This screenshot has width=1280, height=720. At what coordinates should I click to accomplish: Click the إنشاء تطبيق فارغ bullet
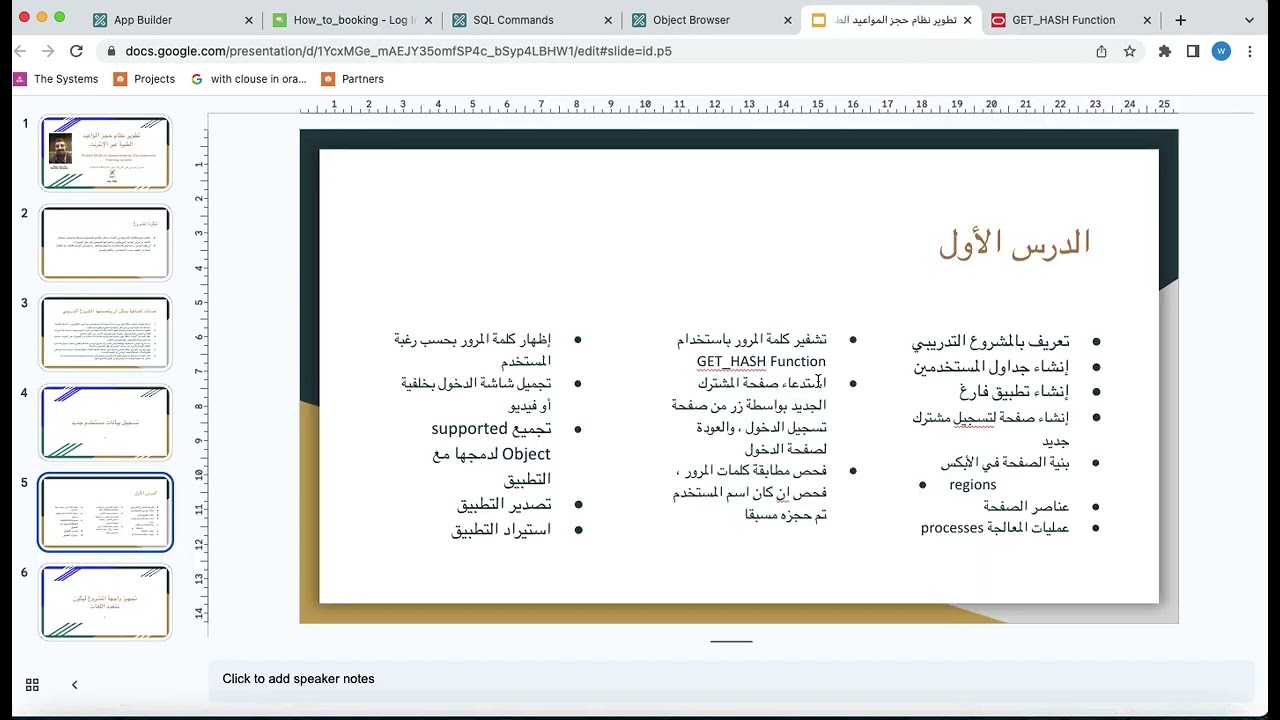(x=1014, y=391)
